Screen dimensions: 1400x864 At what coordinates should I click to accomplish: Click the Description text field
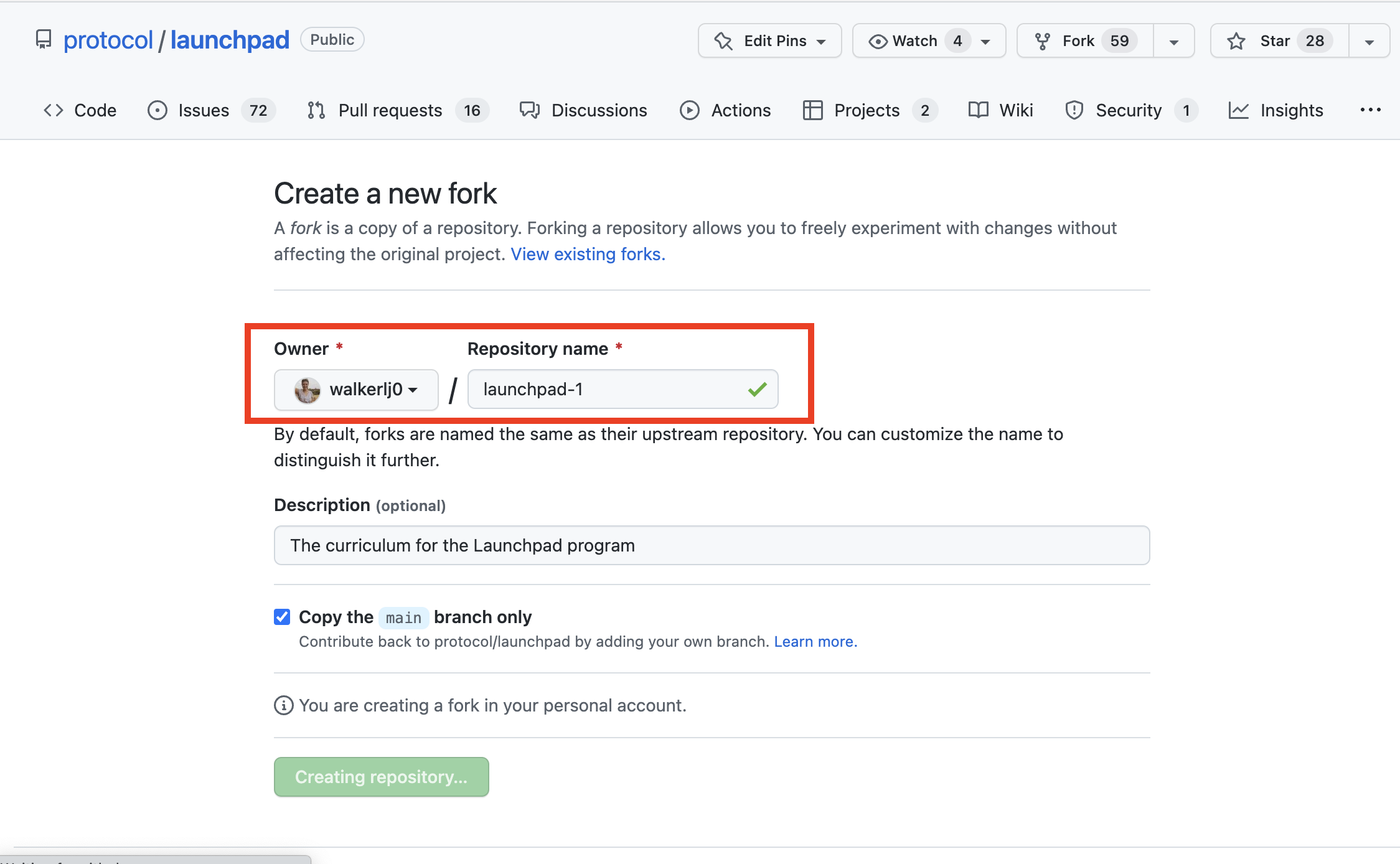point(712,545)
